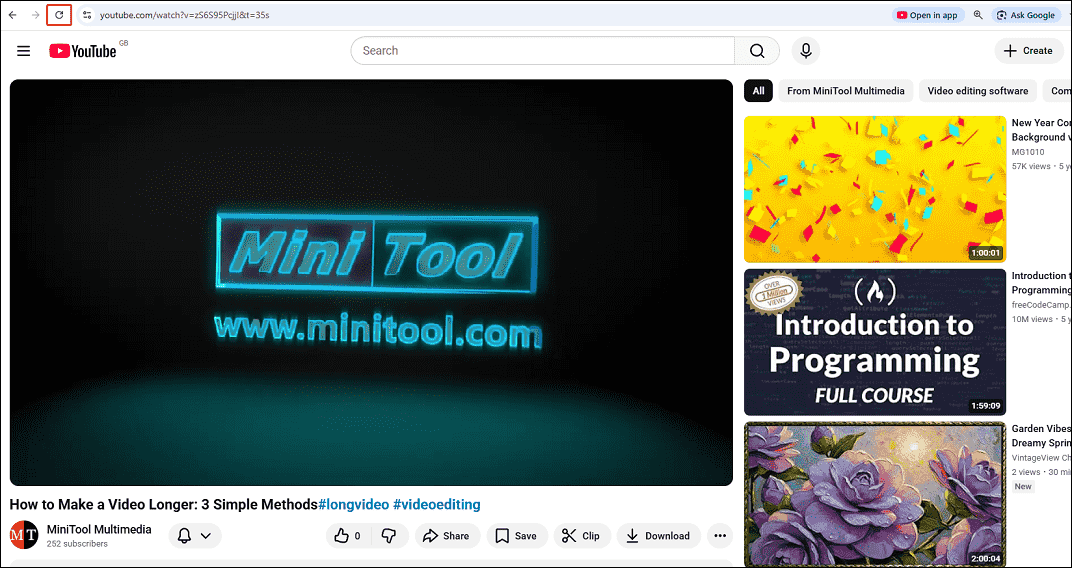This screenshot has height=568, width=1072.
Task: Click the Download button
Action: click(x=658, y=536)
